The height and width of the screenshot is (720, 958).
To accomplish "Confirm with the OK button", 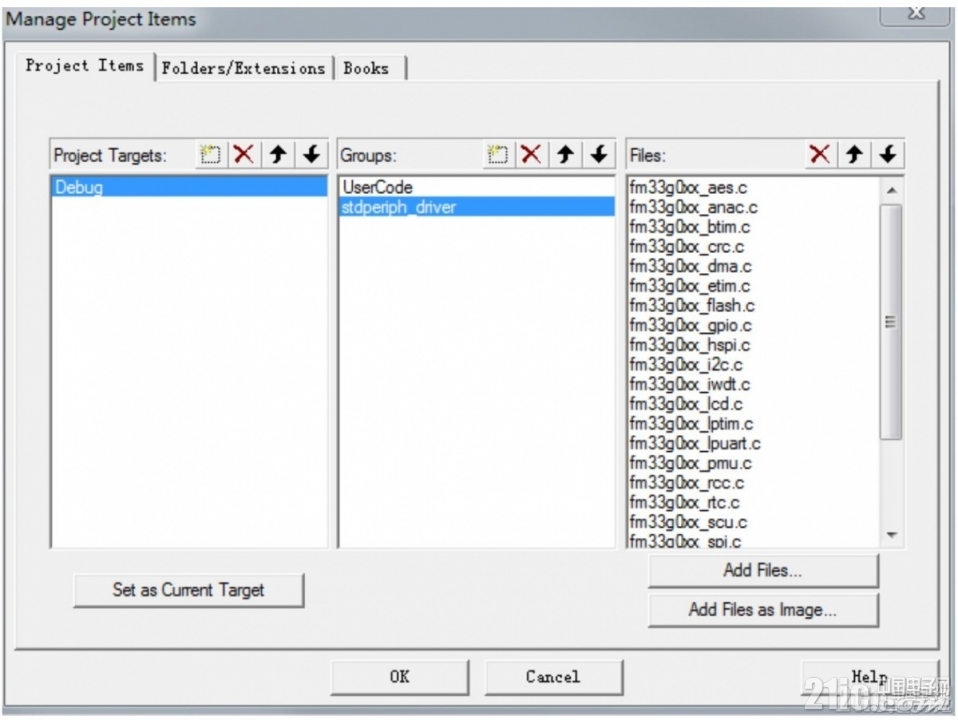I will point(400,677).
